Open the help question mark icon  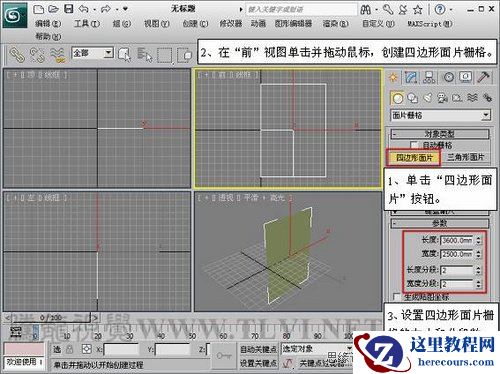tap(440, 9)
